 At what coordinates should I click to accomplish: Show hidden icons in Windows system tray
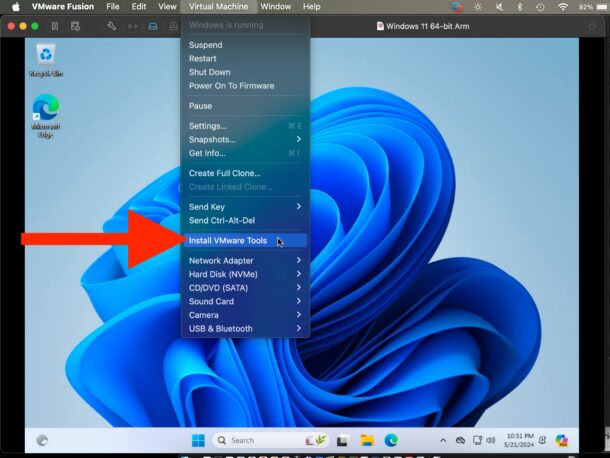click(x=443, y=440)
